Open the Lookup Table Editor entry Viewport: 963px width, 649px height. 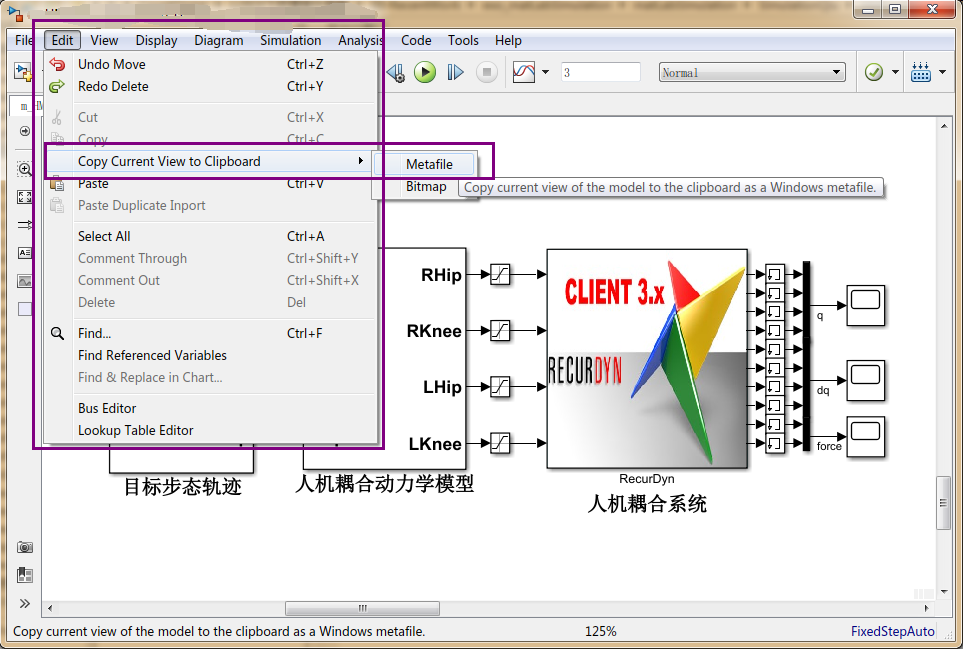tap(211, 430)
